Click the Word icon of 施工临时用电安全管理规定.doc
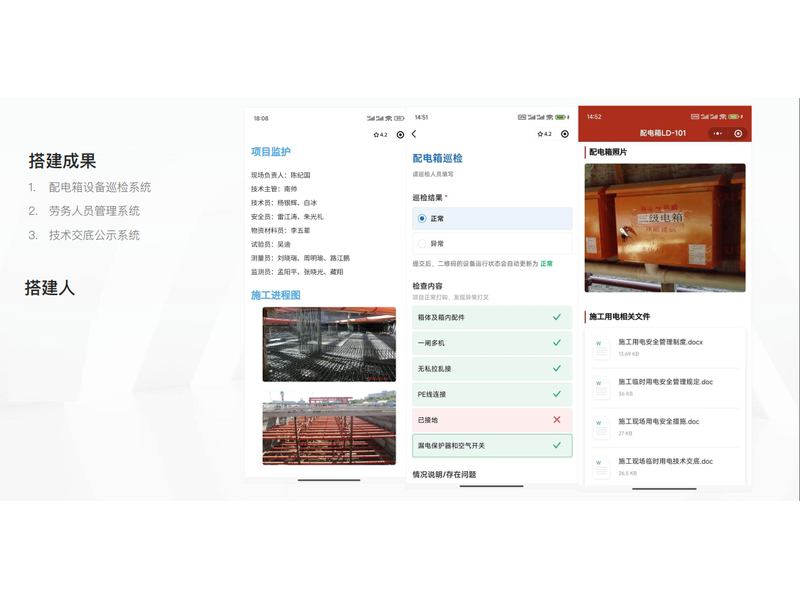The height and width of the screenshot is (600, 800). 601,387
